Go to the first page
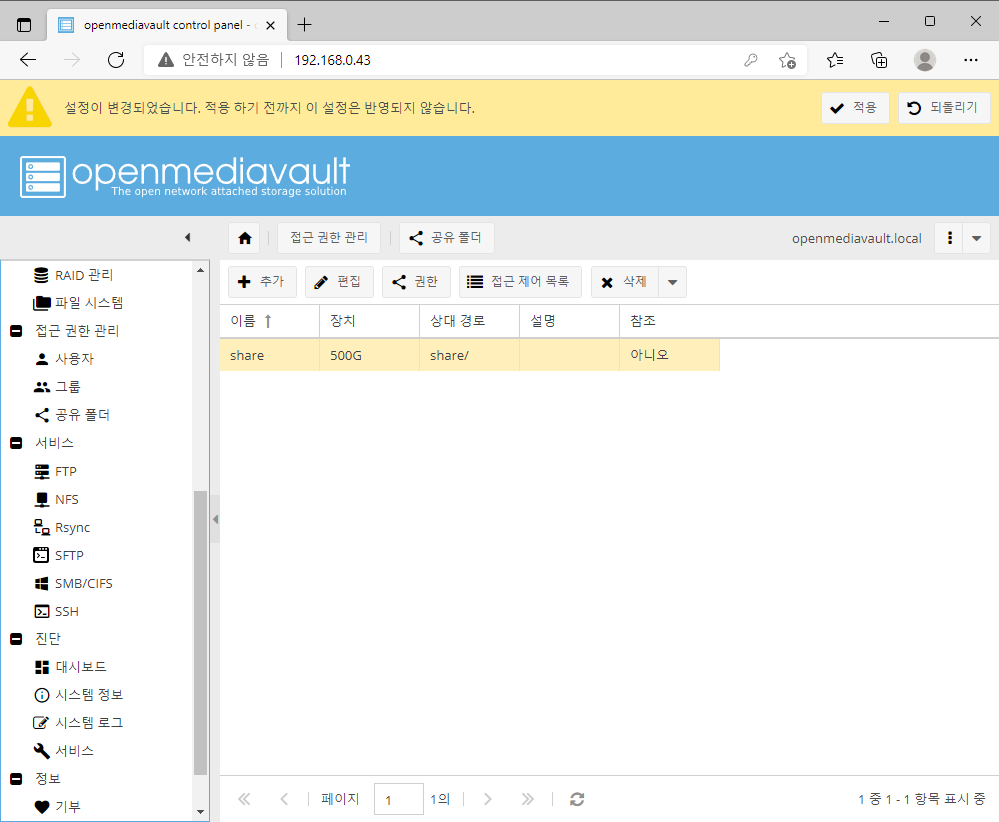Screen dimensions: 999x822 point(244,799)
